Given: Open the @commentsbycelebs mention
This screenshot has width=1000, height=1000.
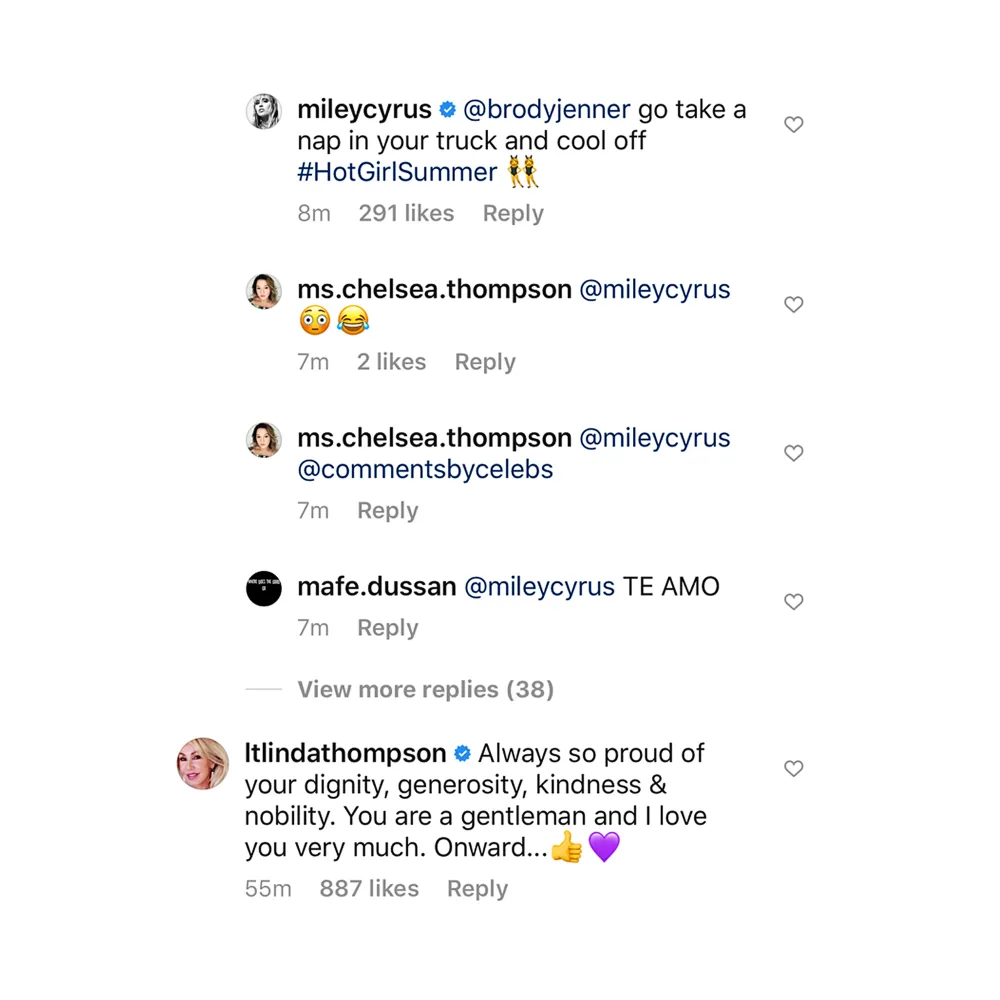Looking at the screenshot, I should pyautogui.click(x=426, y=469).
